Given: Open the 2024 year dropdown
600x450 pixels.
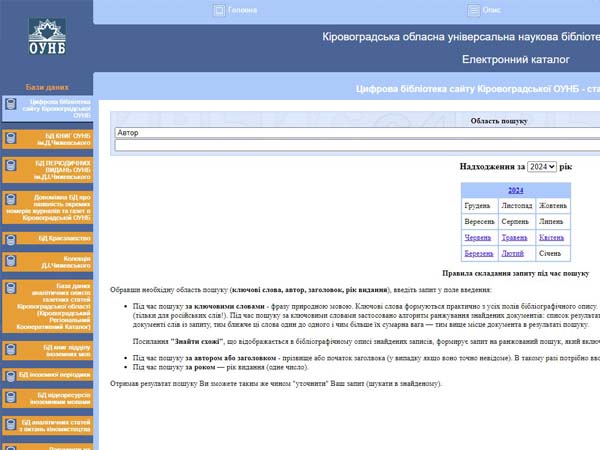Looking at the screenshot, I should tap(541, 166).
